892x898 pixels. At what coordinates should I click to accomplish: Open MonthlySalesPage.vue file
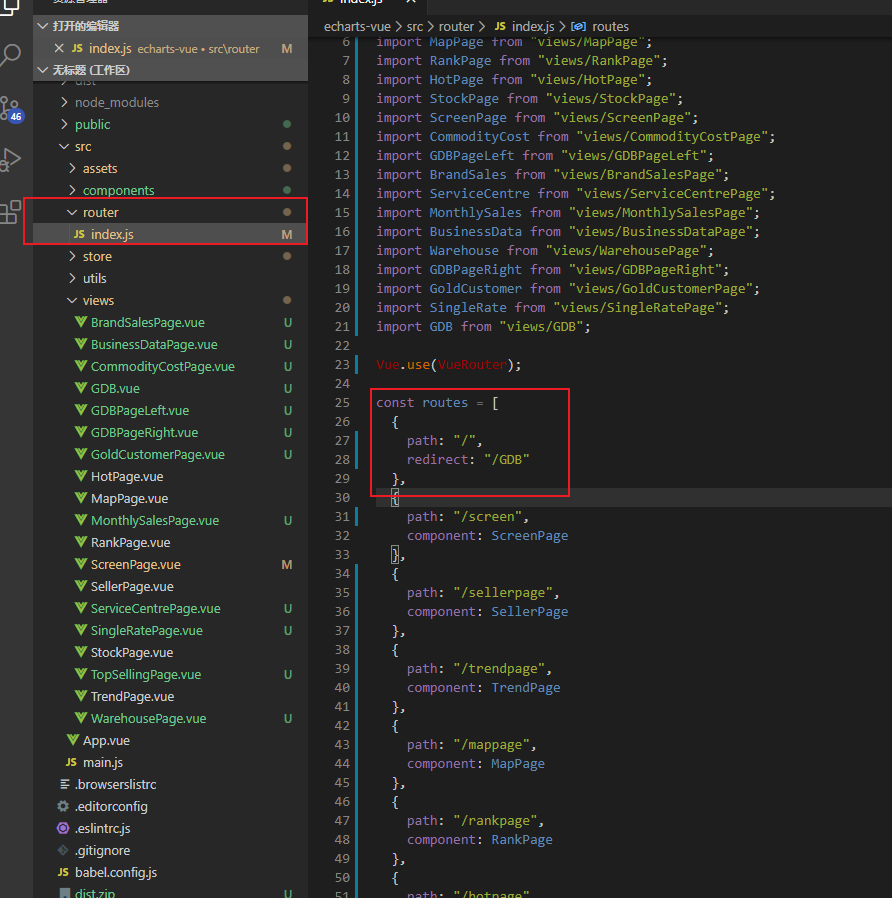pos(170,521)
